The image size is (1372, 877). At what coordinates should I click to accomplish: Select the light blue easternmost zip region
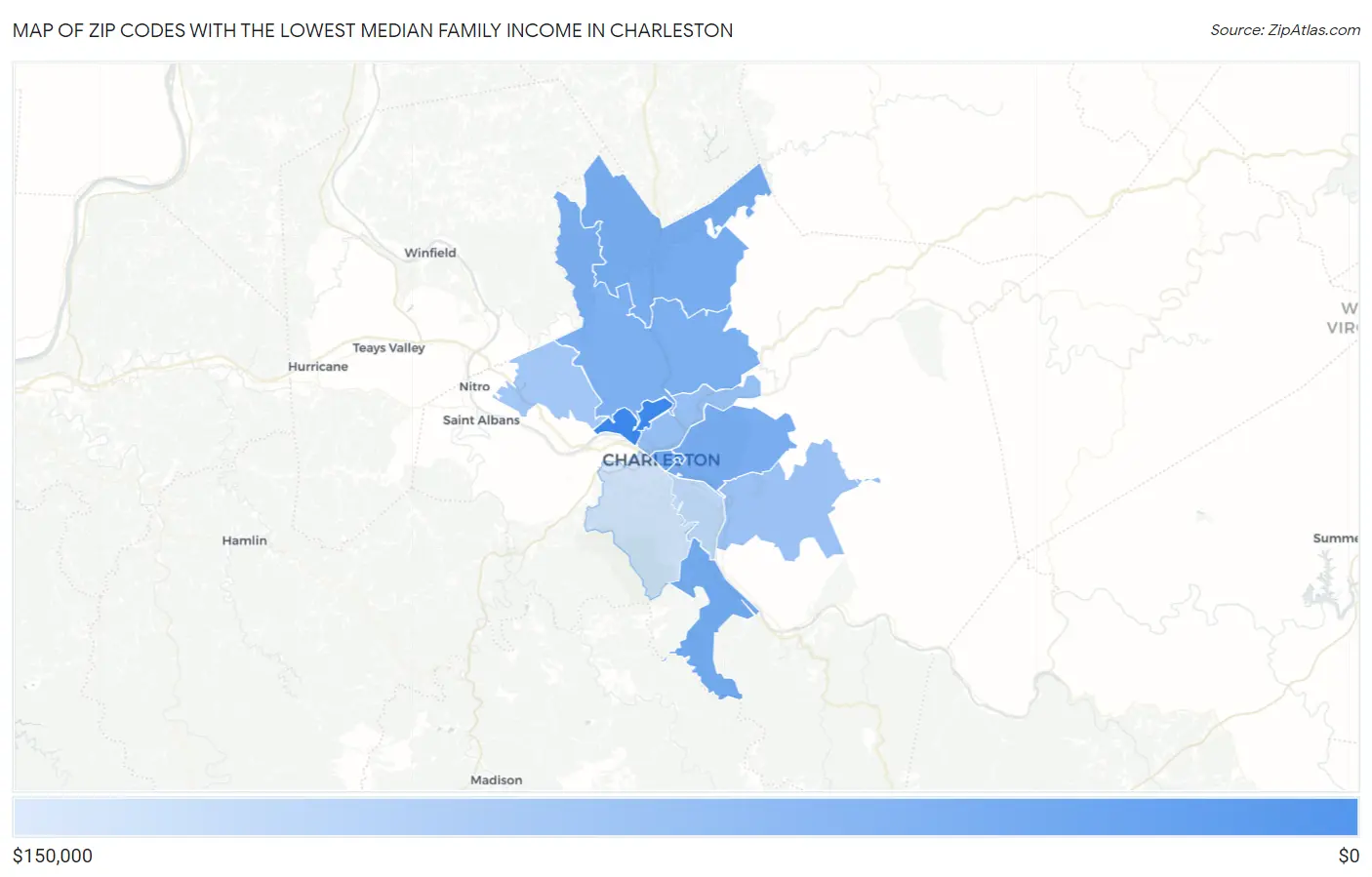[795, 502]
